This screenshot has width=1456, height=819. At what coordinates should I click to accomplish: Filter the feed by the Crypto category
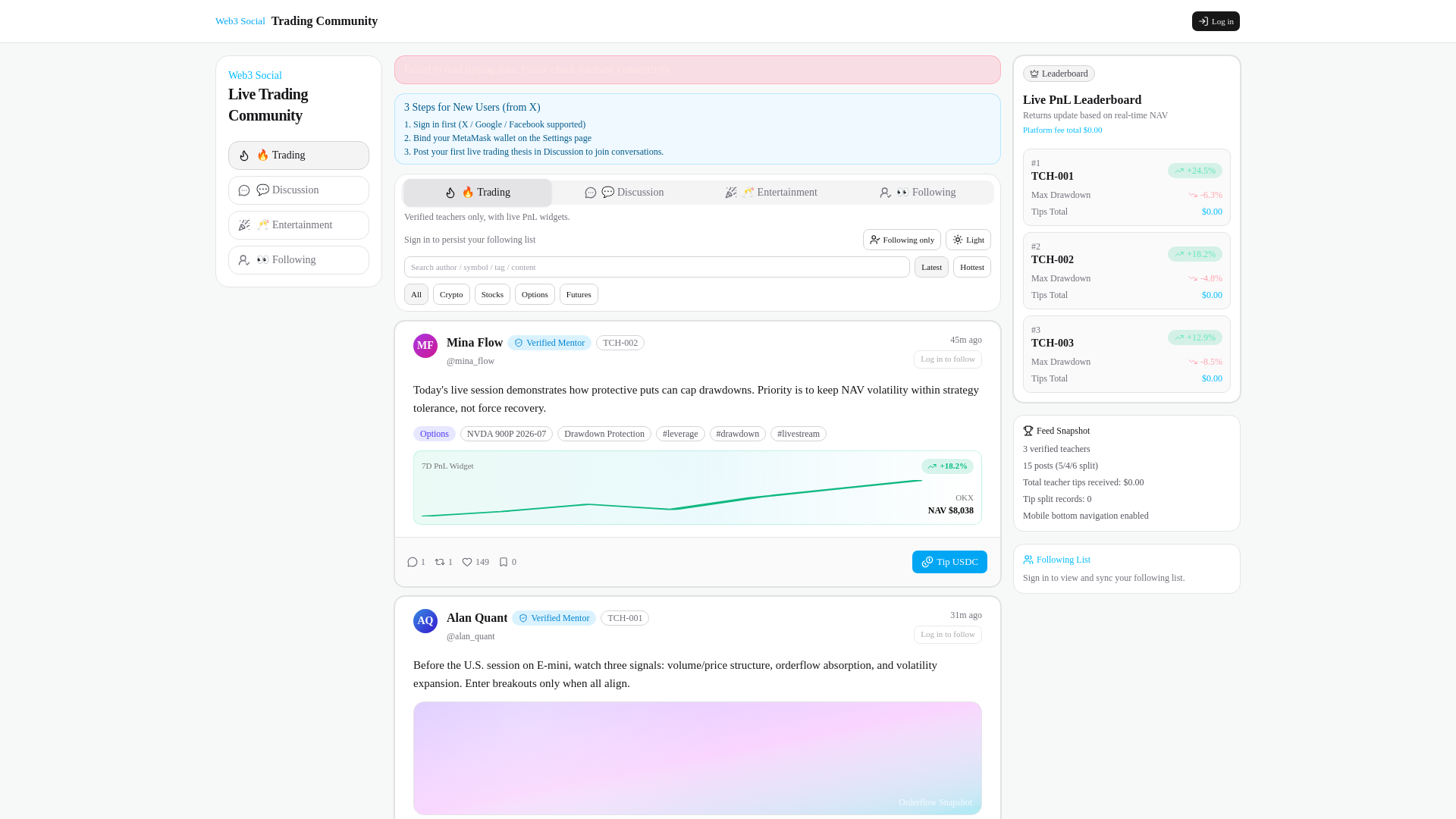451,294
